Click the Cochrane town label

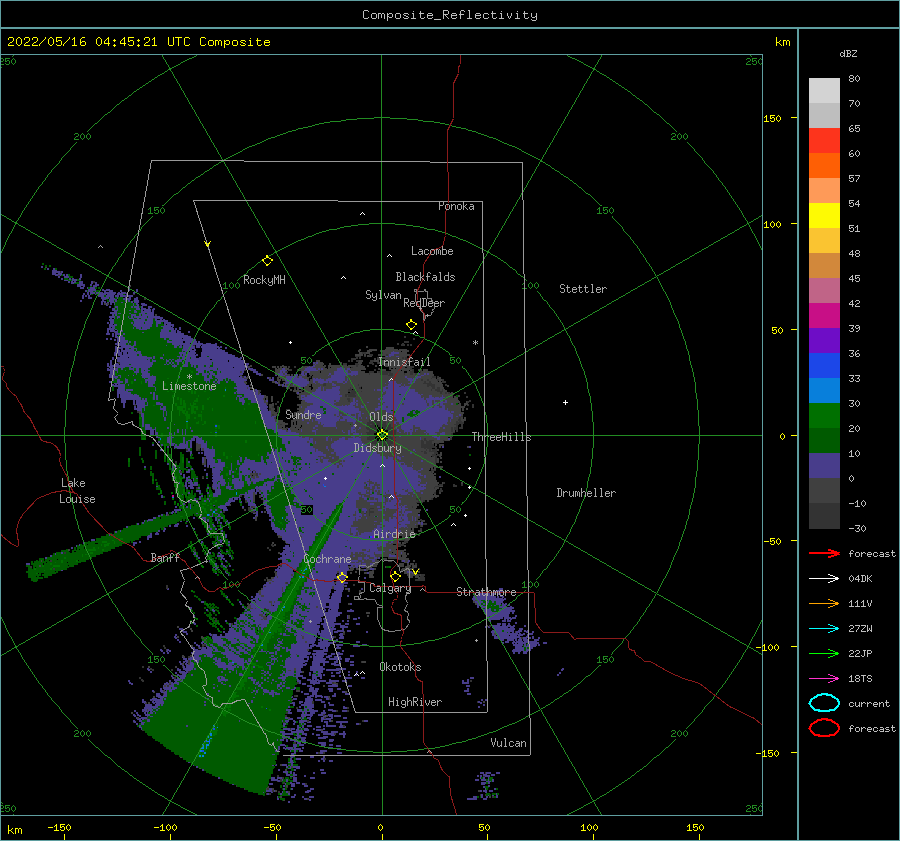click(x=327, y=559)
